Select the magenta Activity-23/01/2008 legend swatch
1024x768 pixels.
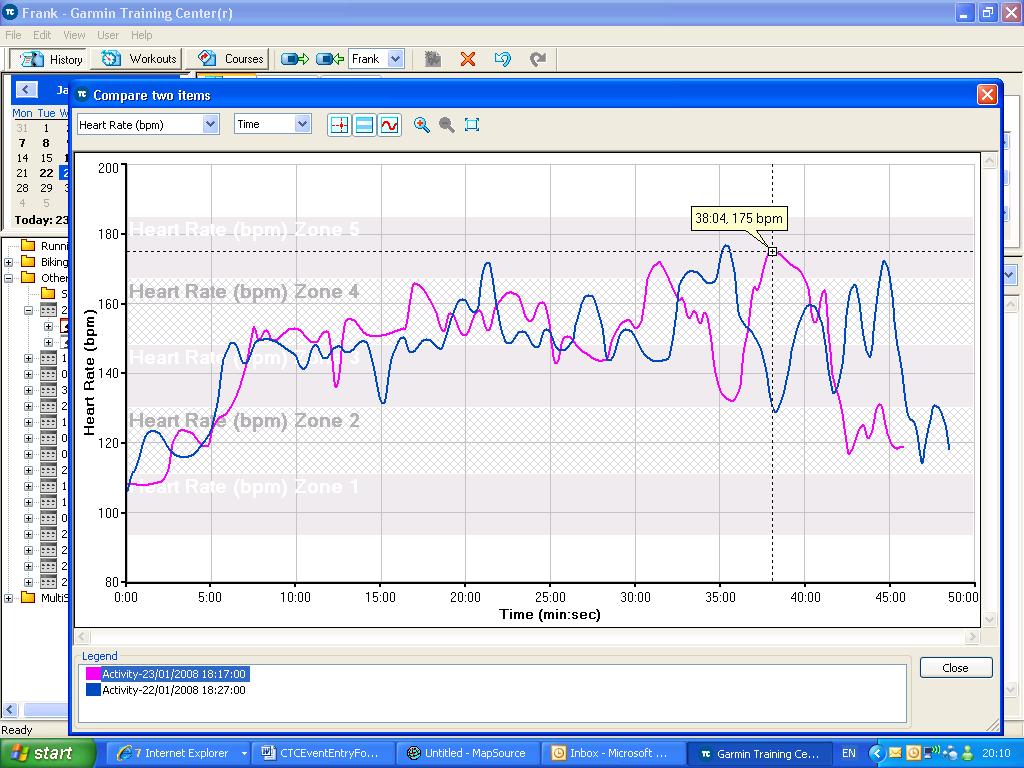point(94,674)
